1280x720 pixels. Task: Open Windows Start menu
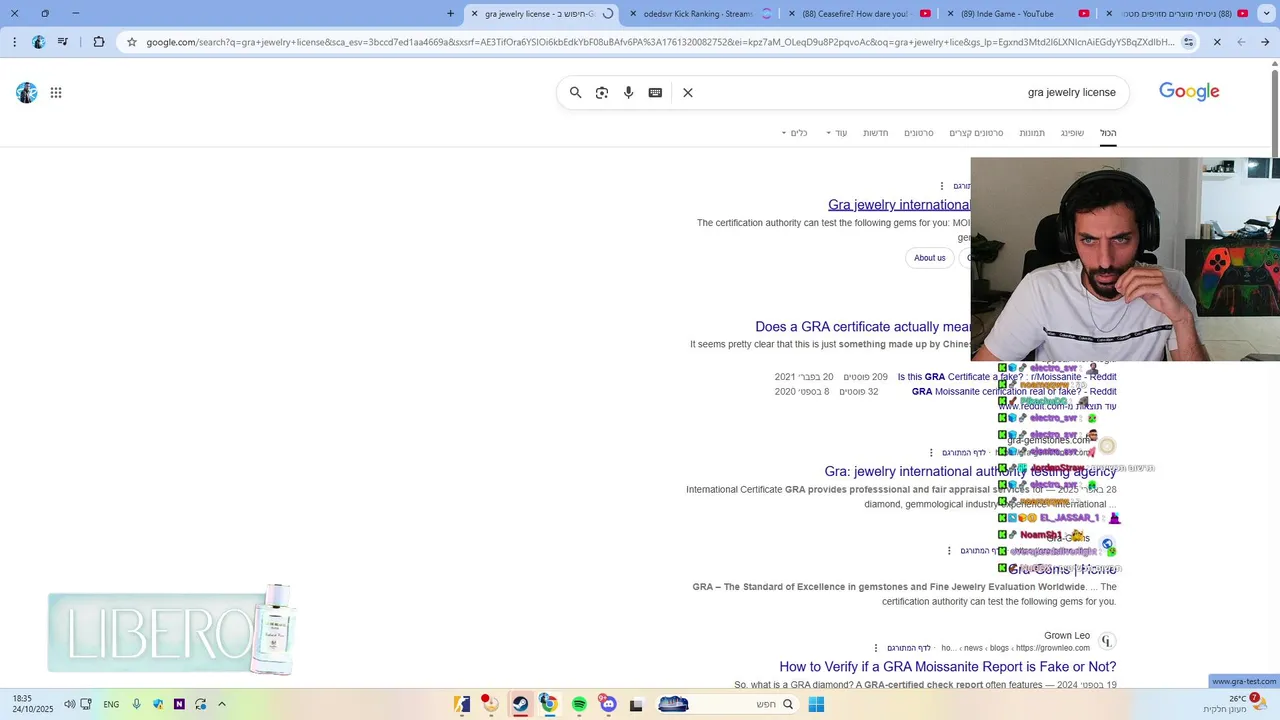816,704
